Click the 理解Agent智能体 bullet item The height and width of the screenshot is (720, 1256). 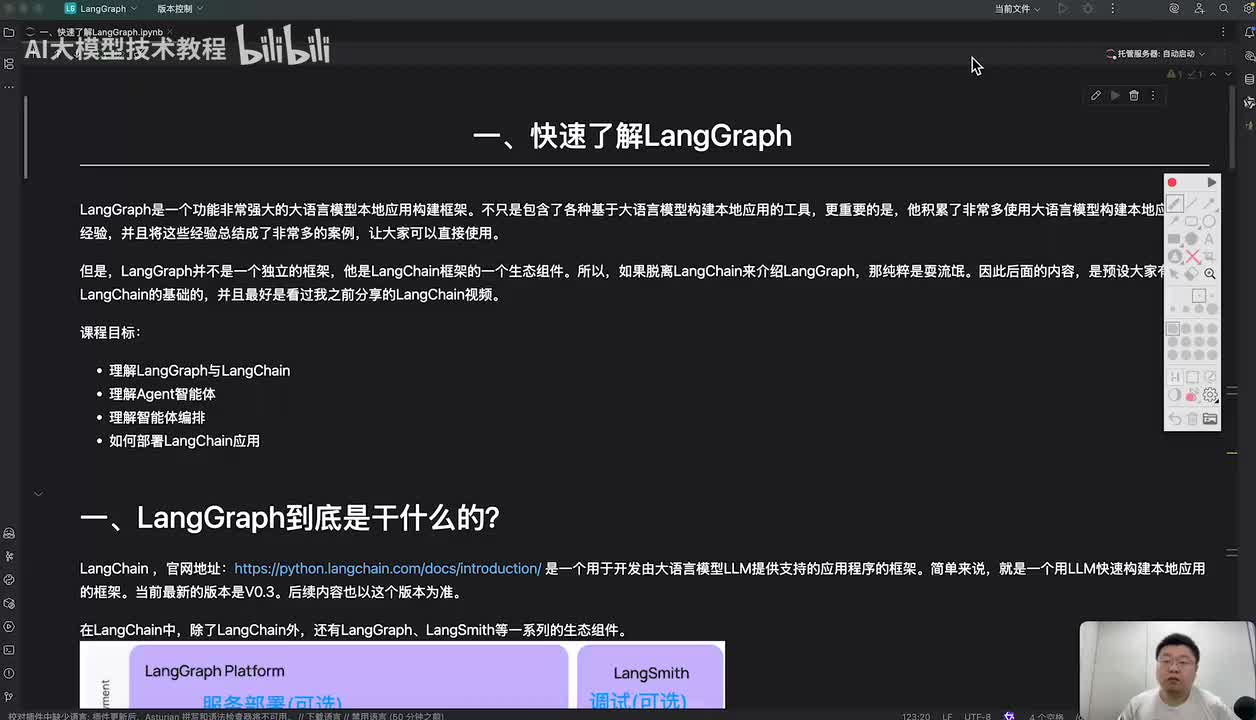click(x=162, y=394)
